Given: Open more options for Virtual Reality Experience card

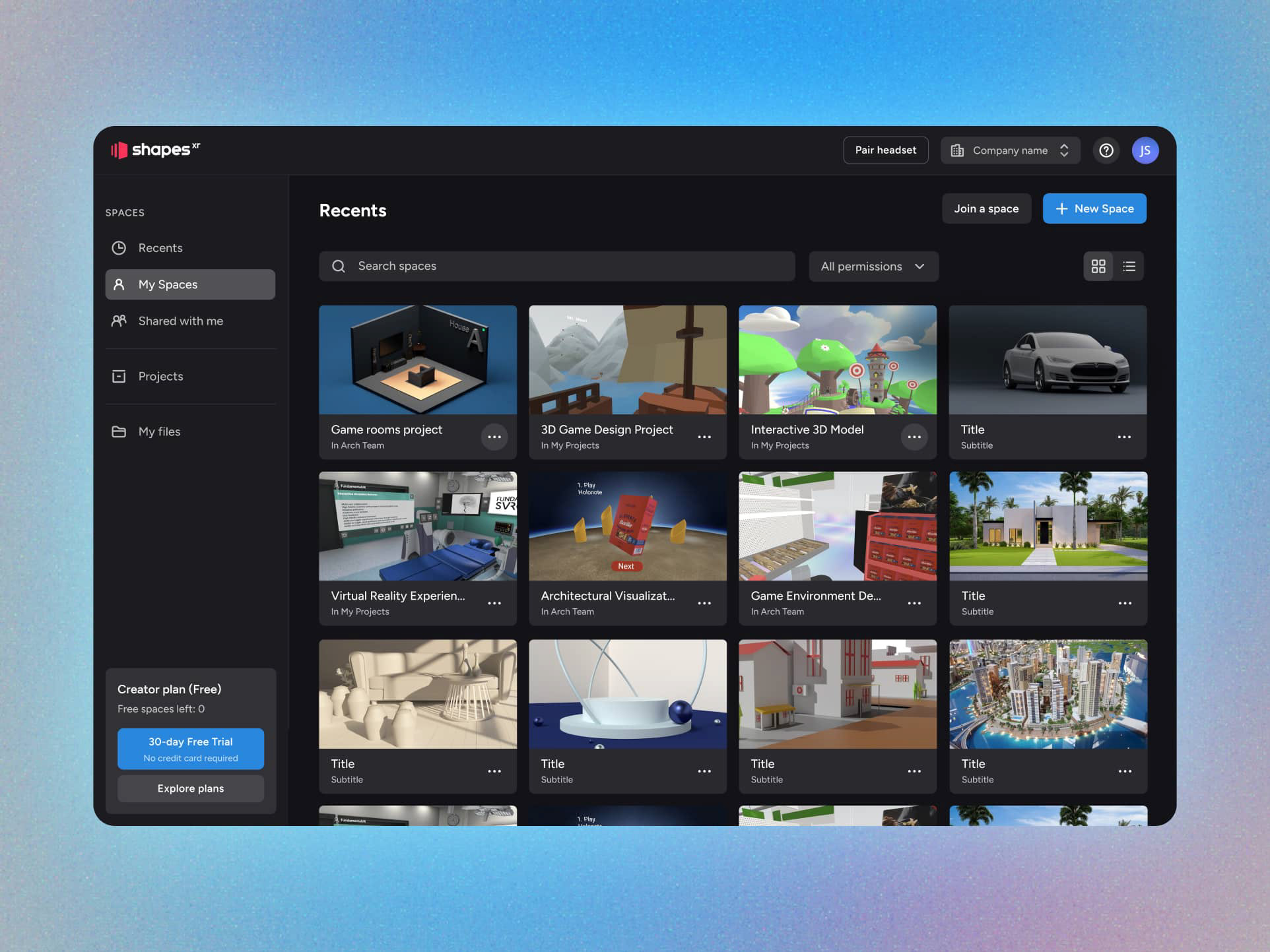Looking at the screenshot, I should [494, 603].
